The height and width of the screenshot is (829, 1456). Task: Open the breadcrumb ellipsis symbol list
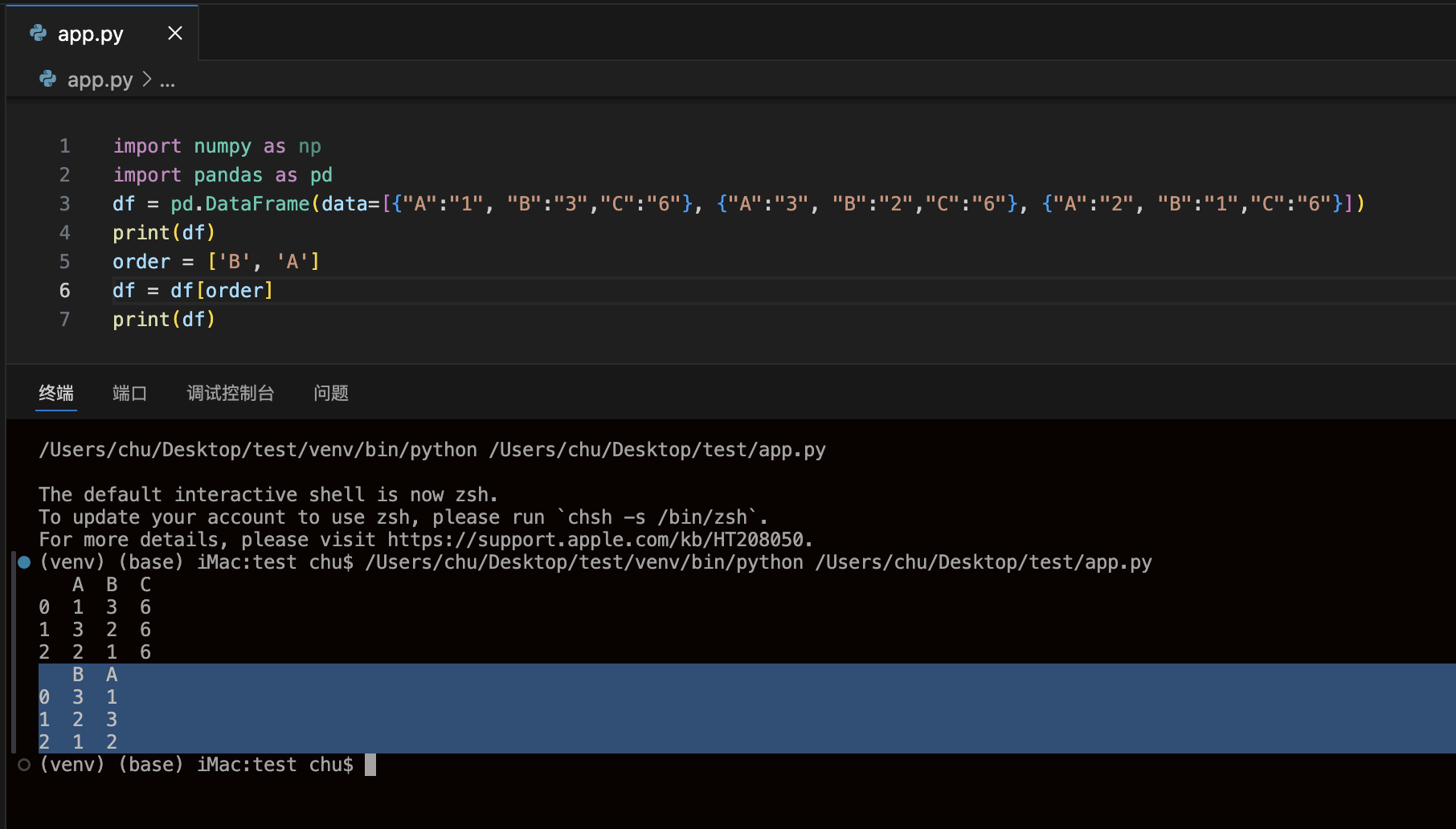(x=167, y=81)
